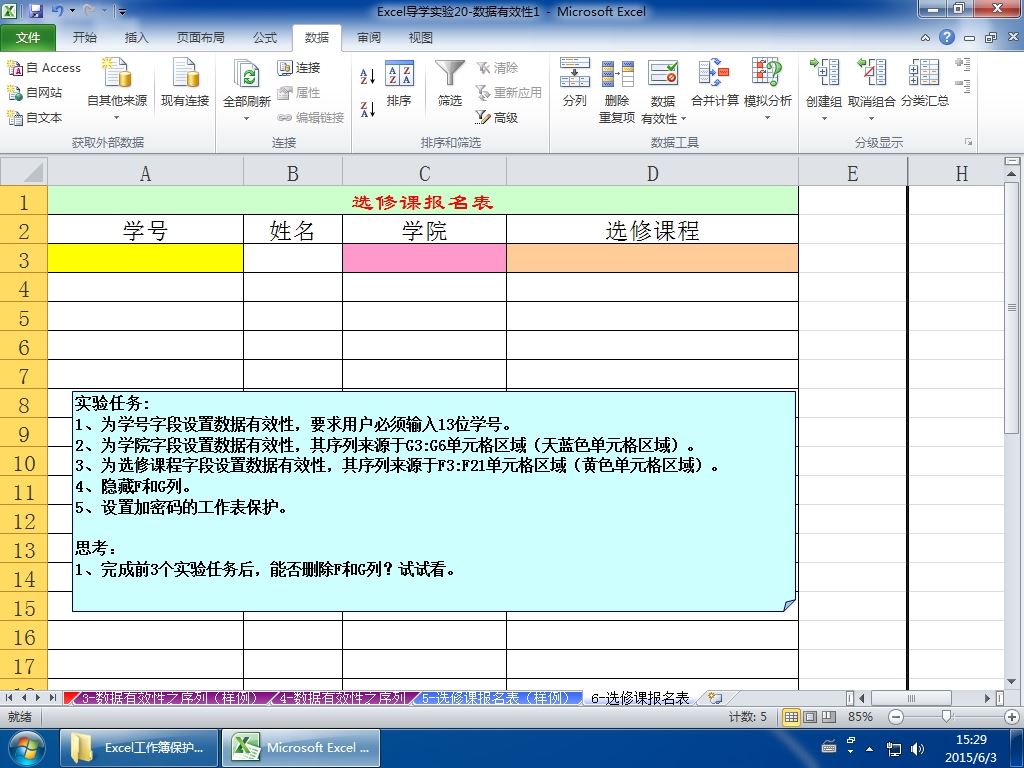Screen dimensions: 1024x768
Task: Select pink cell C3
Action: (x=424, y=258)
